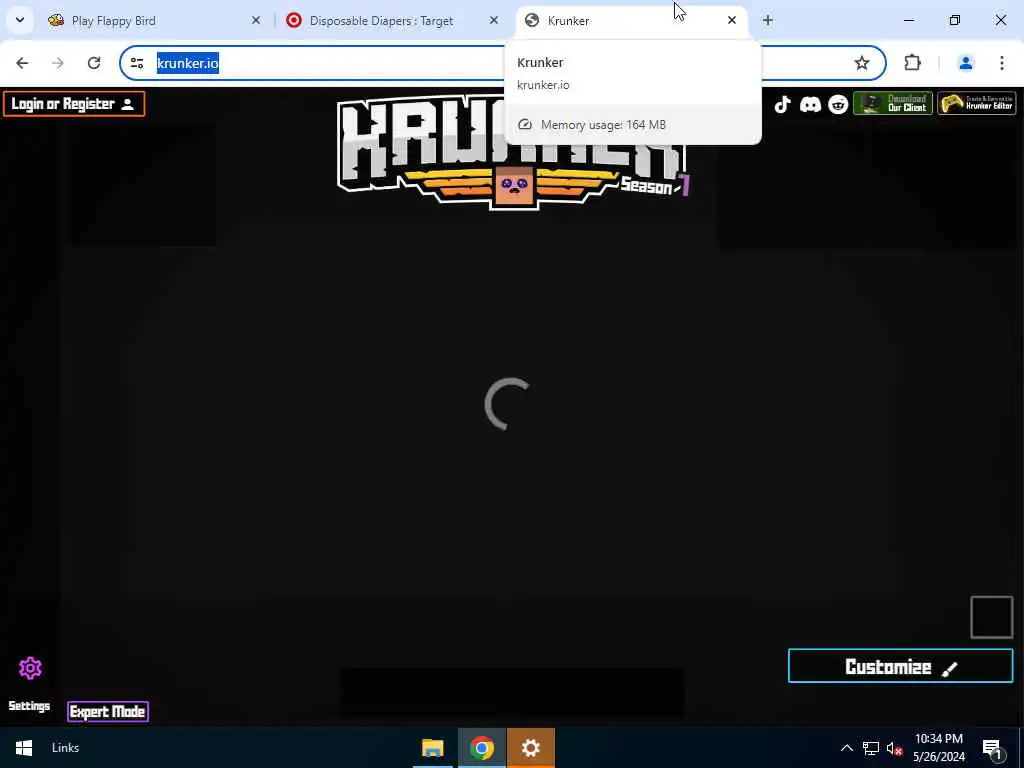
Task: Open Settings gear in Krunker
Action: point(30,668)
